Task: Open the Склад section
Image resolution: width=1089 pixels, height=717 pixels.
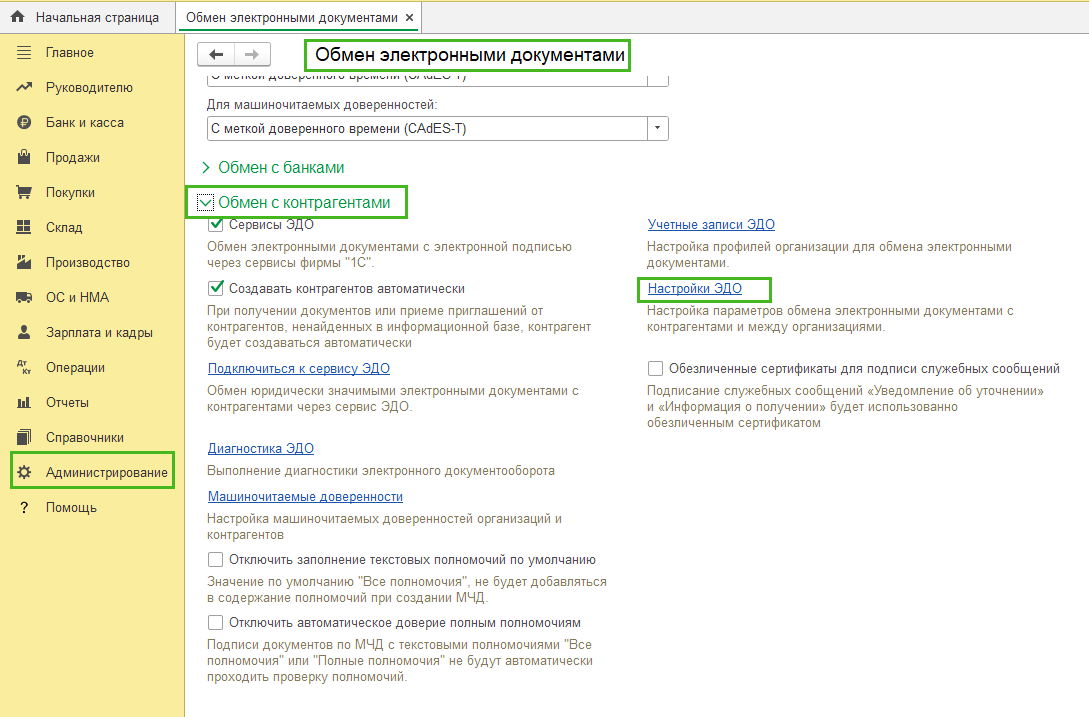Action: (64, 227)
